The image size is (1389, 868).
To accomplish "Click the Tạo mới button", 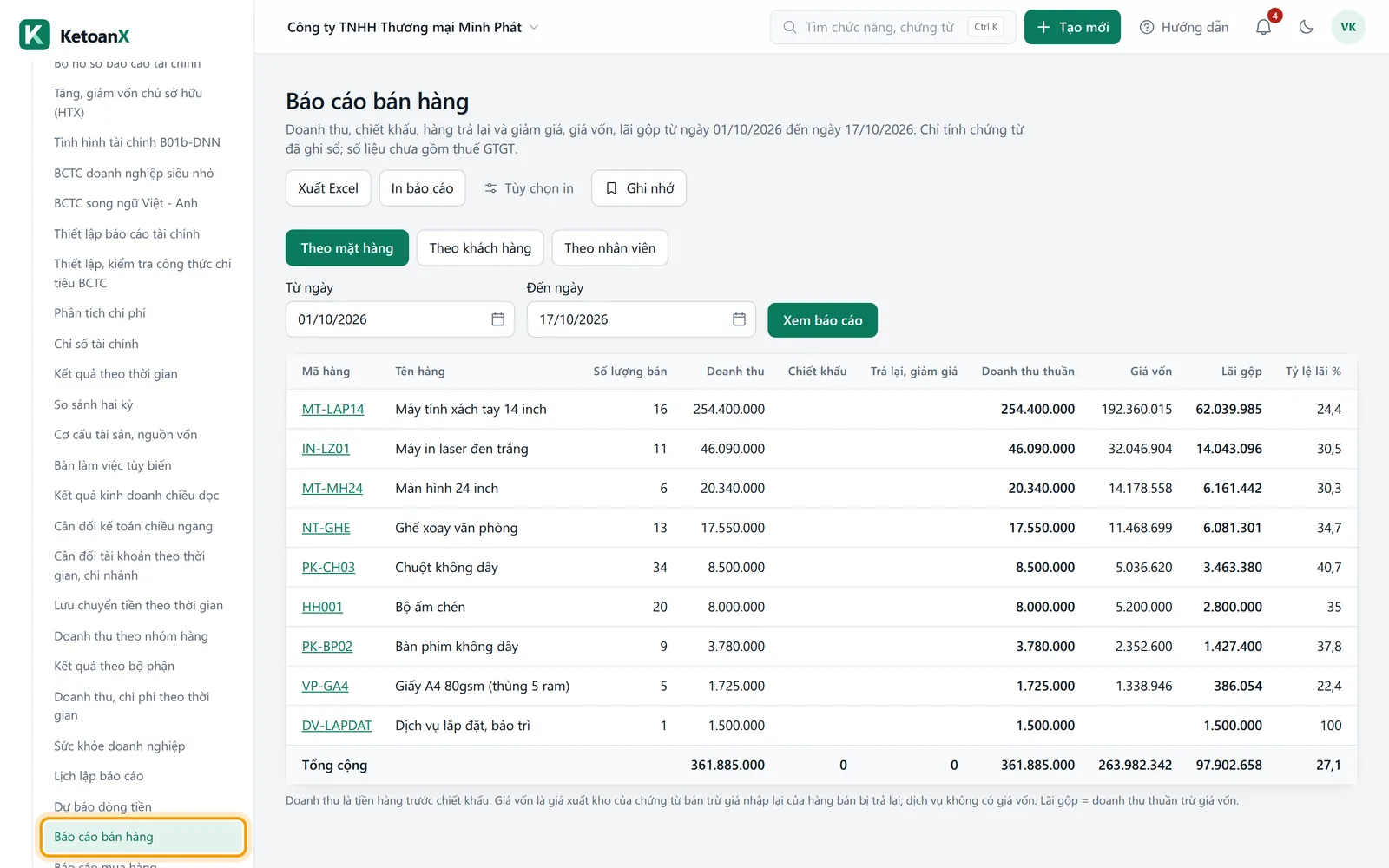I will tap(1073, 27).
